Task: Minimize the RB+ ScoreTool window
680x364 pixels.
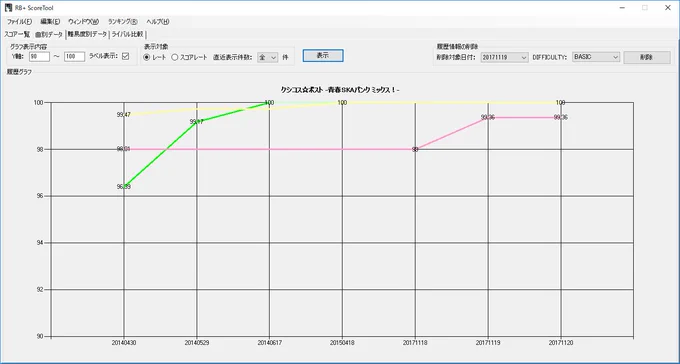Action: (622, 8)
